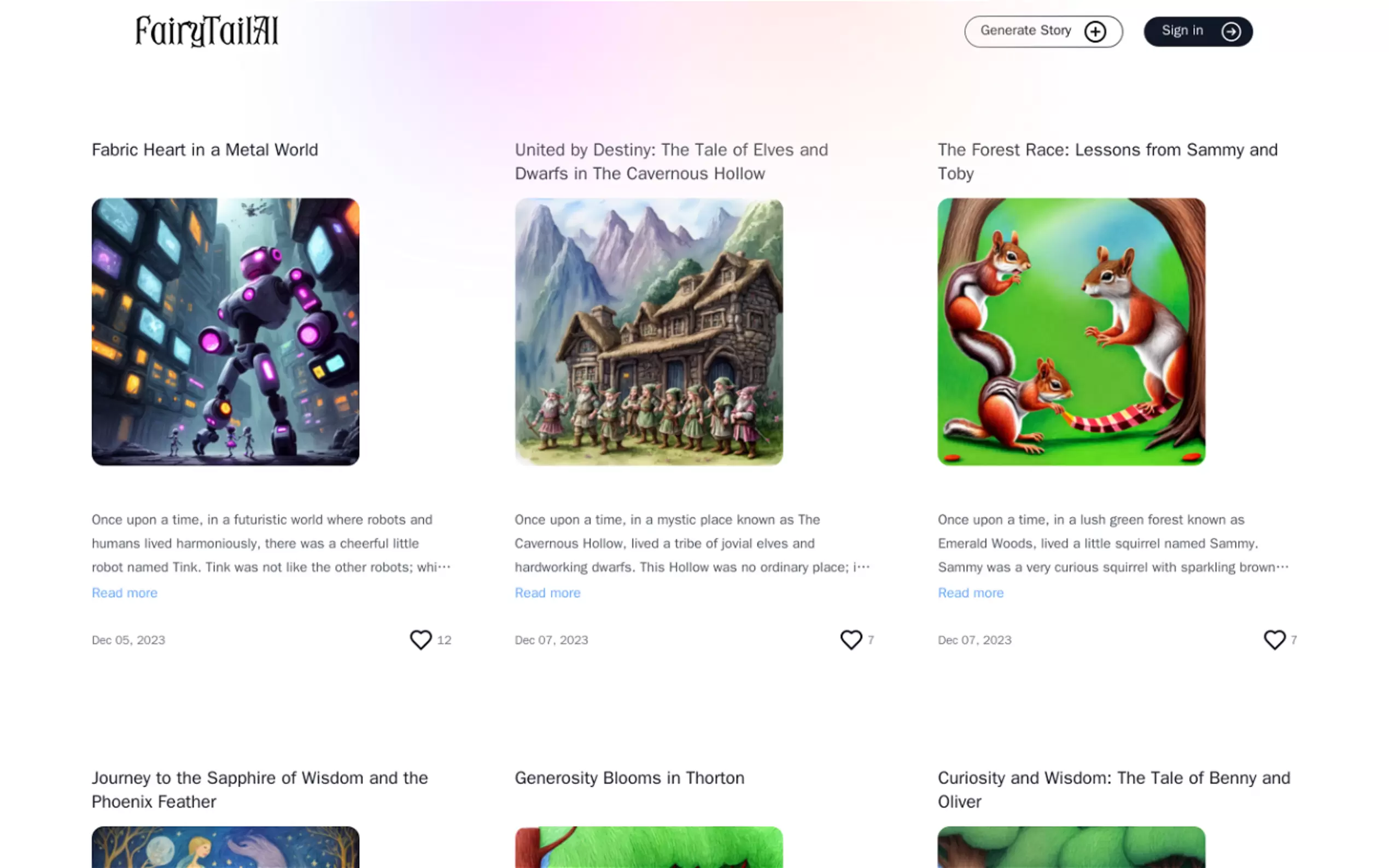Viewport: 1389px width, 868px height.
Task: Toggle heart on The Forest Race story
Action: click(x=1274, y=640)
